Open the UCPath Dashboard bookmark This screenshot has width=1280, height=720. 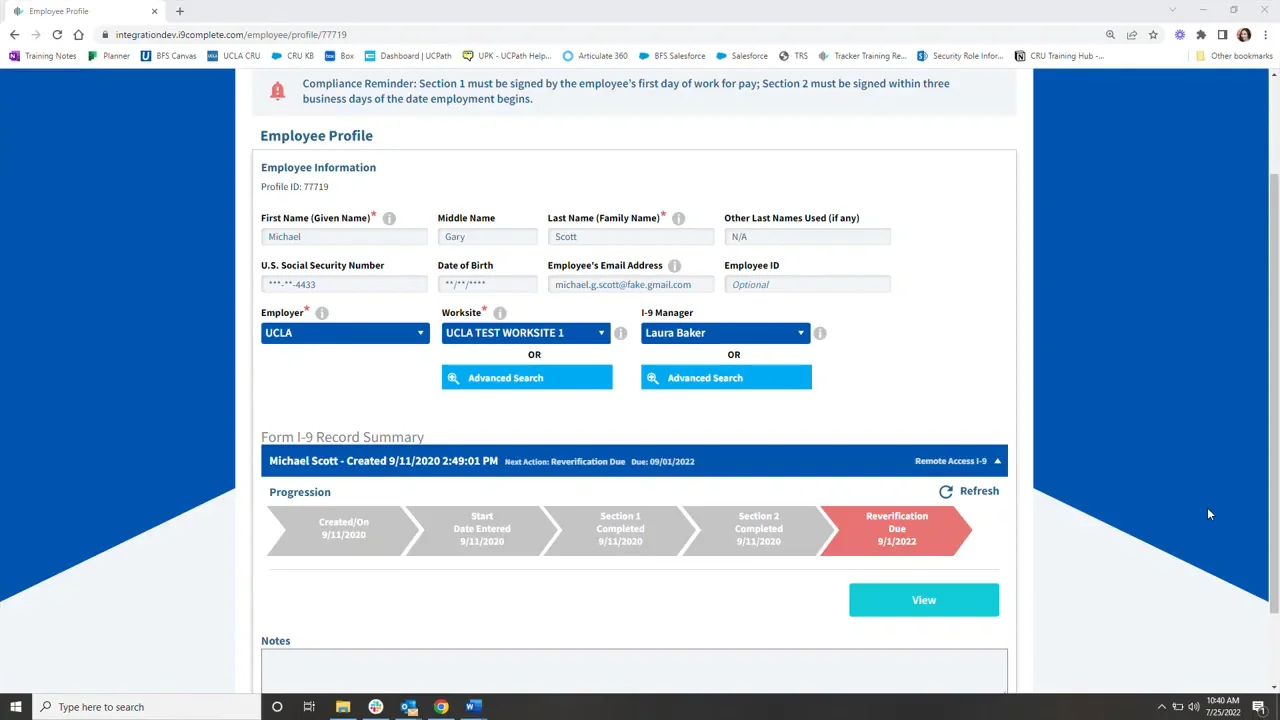(x=408, y=56)
